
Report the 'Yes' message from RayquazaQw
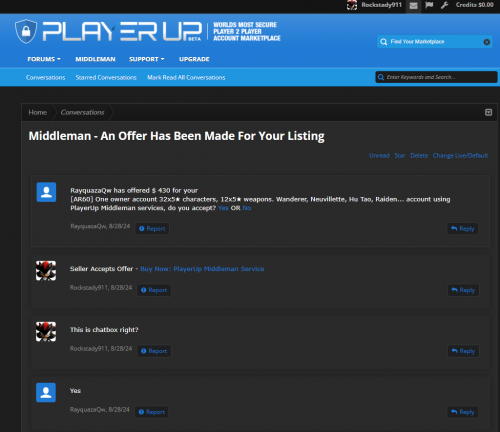click(x=152, y=412)
